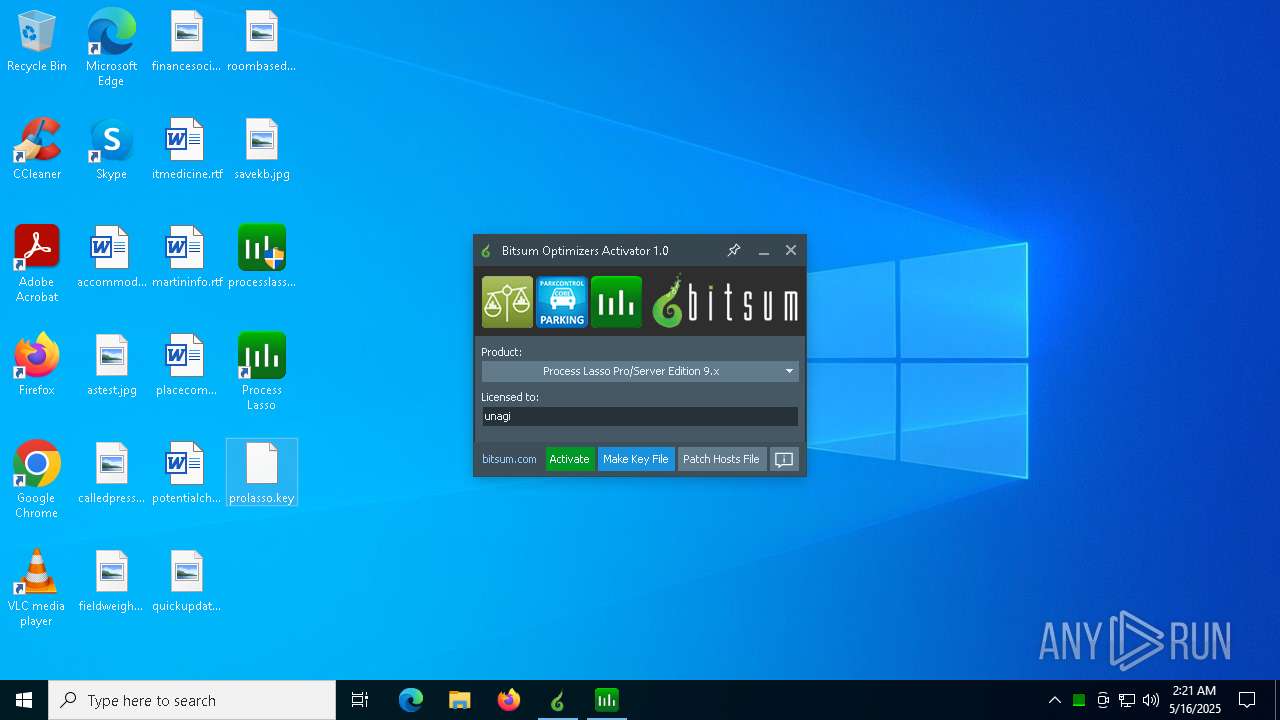Click Patch Hosts File button
Screen dimensions: 1280x720
721,459
